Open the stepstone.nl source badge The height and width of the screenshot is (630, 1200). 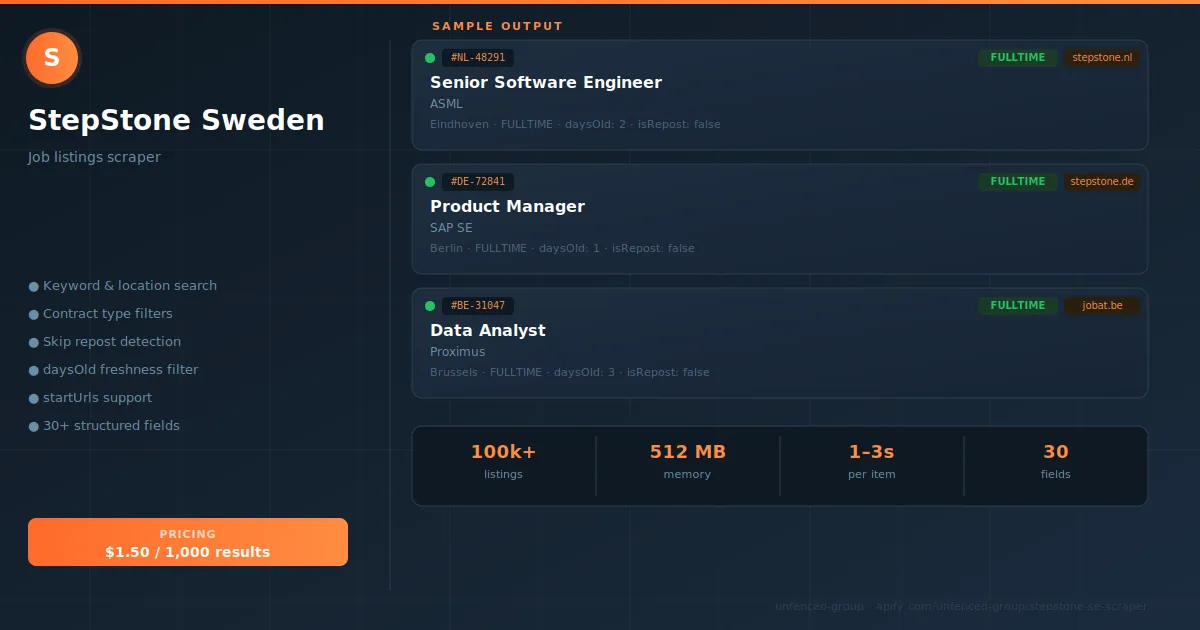pos(1102,58)
